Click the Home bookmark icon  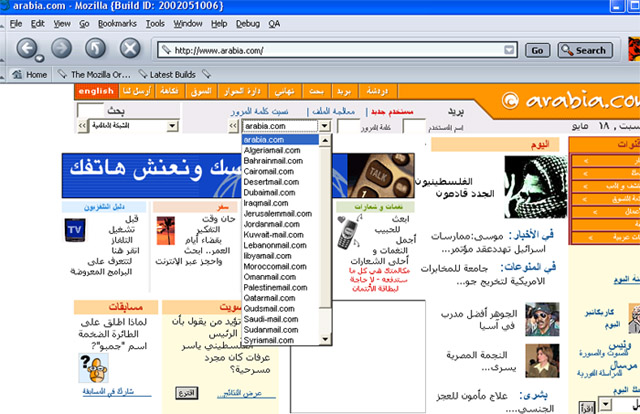(17, 74)
